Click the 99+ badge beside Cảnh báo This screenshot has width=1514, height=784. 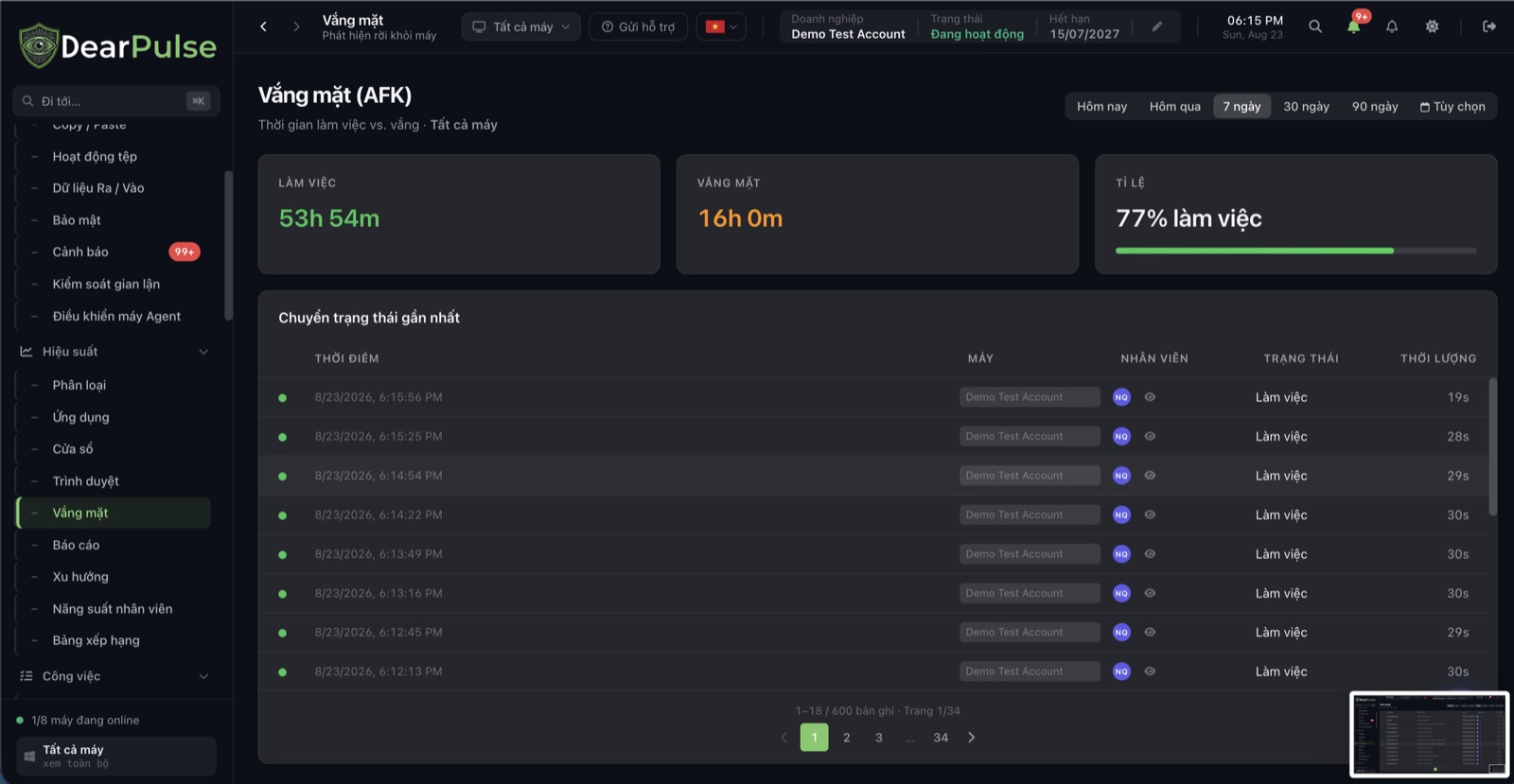[x=185, y=252]
